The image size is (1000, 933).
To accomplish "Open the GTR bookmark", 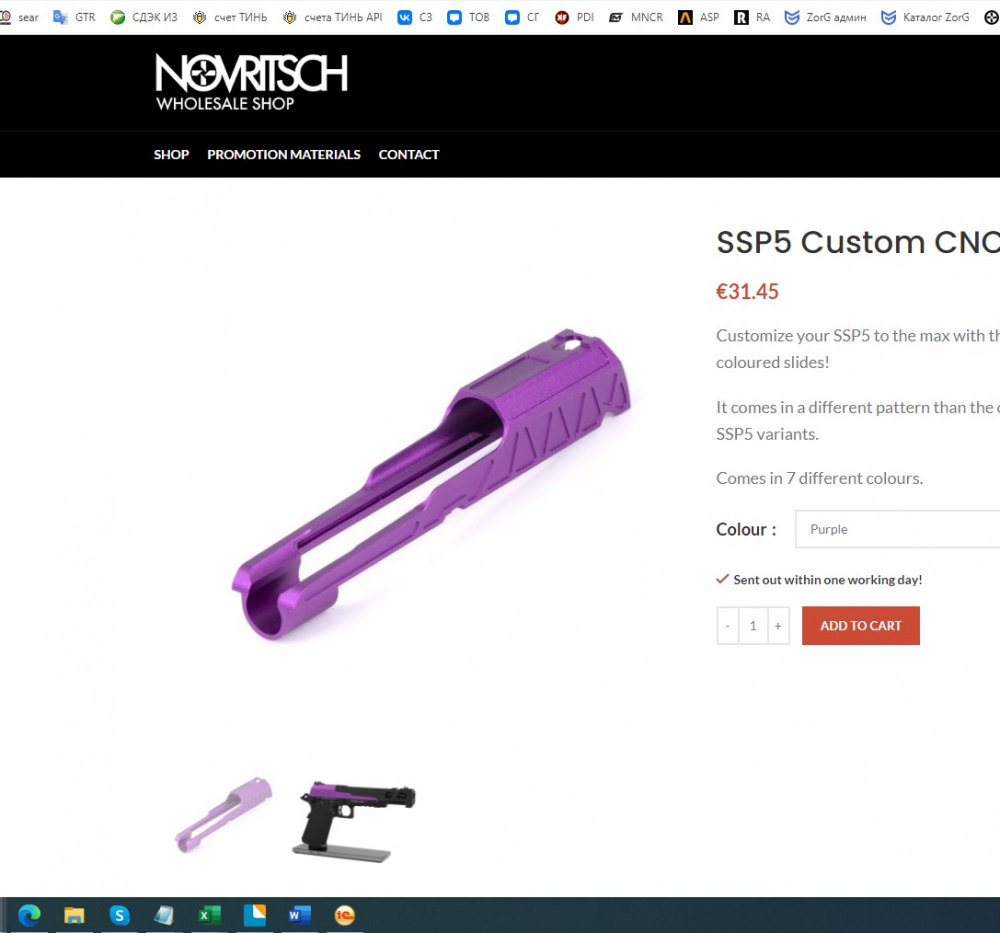I will [x=75, y=17].
